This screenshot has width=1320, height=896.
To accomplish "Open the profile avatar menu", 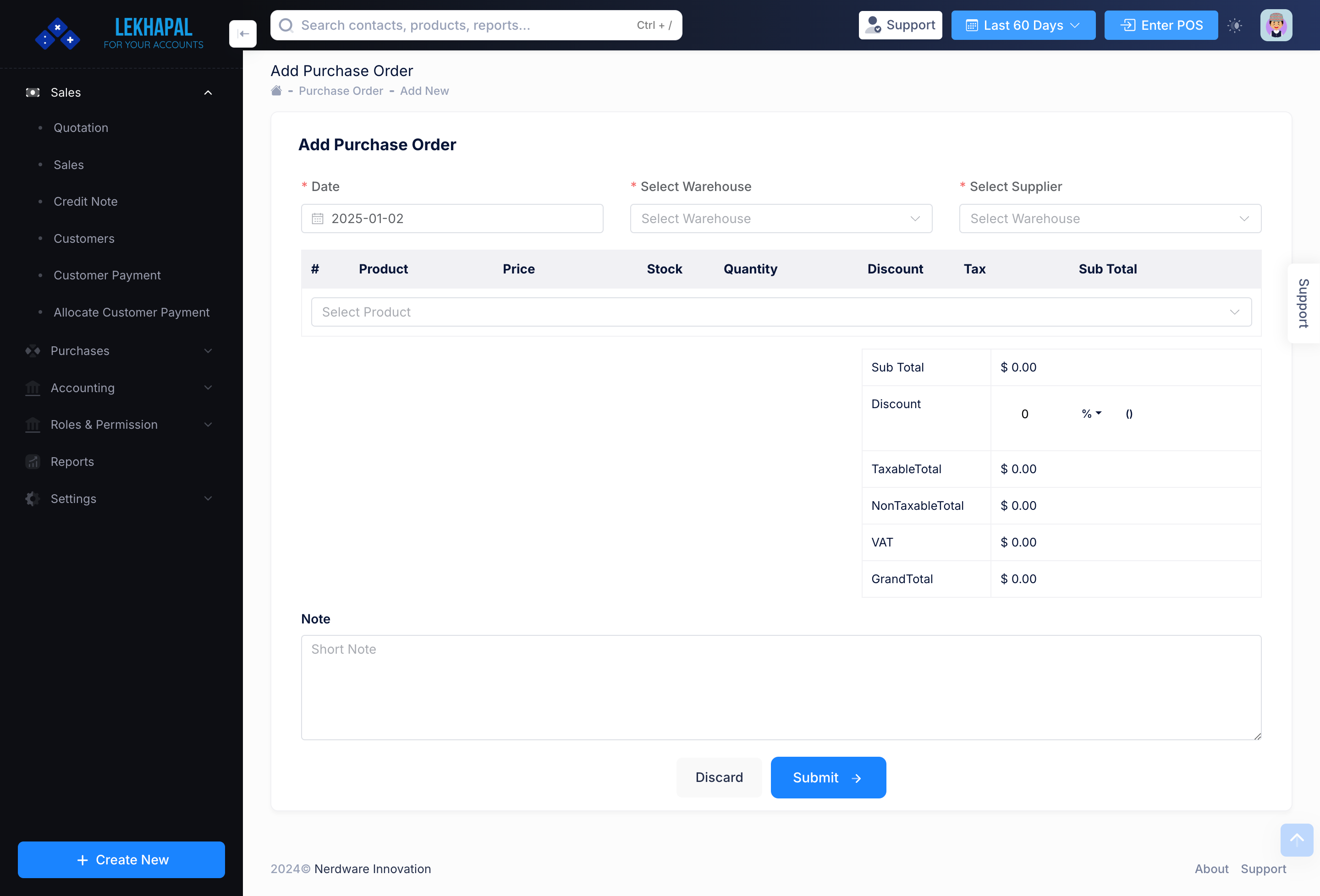I will [1276, 25].
